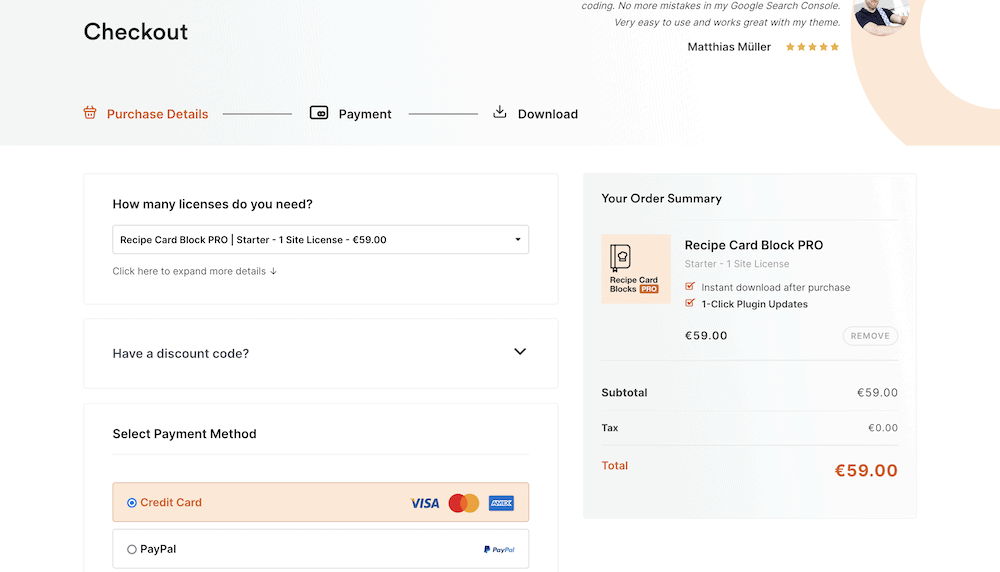Remove Recipe Card Block PRO from order

[x=870, y=336]
